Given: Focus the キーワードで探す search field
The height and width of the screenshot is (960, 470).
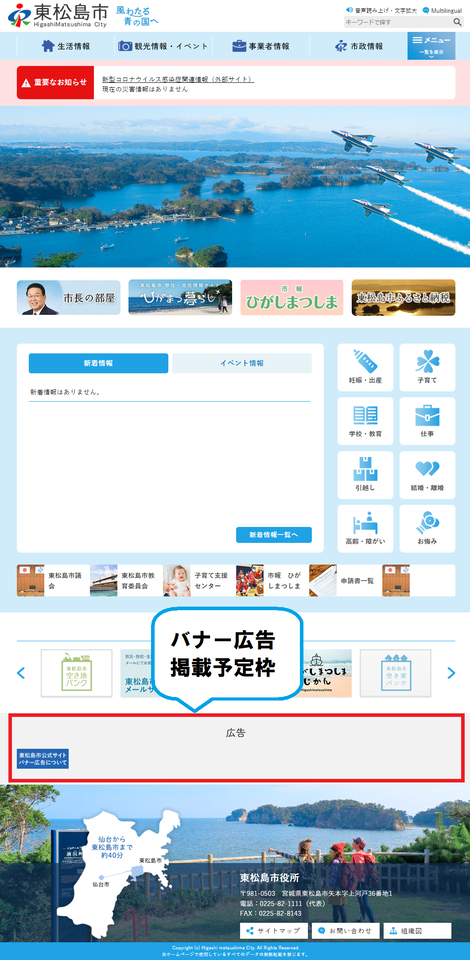Looking at the screenshot, I should coord(398,22).
